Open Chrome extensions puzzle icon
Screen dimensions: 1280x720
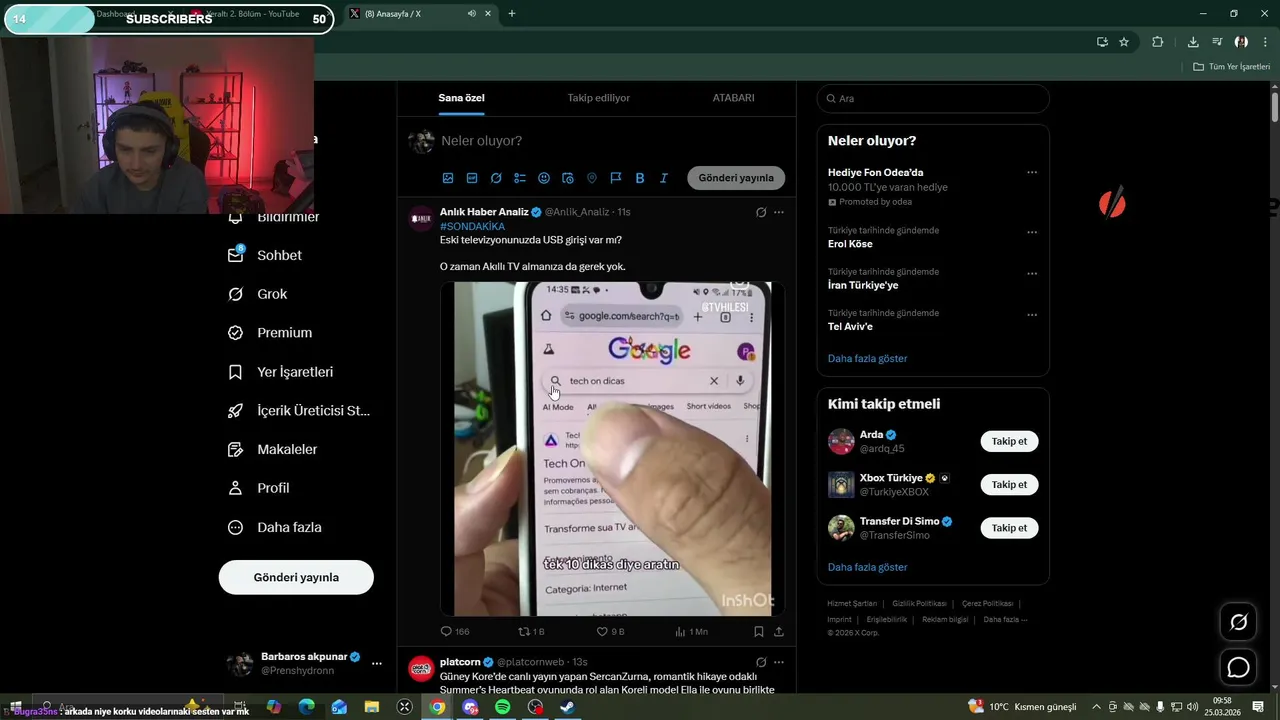(x=1158, y=42)
